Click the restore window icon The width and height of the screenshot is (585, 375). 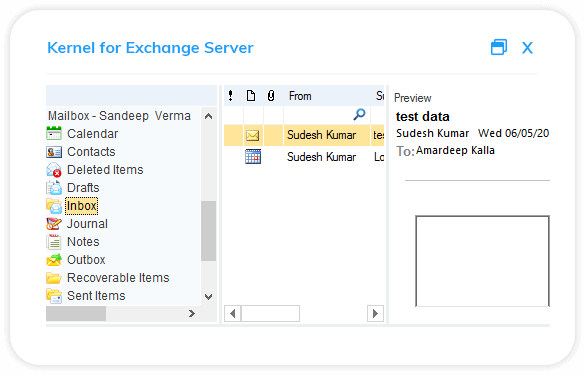pos(499,47)
